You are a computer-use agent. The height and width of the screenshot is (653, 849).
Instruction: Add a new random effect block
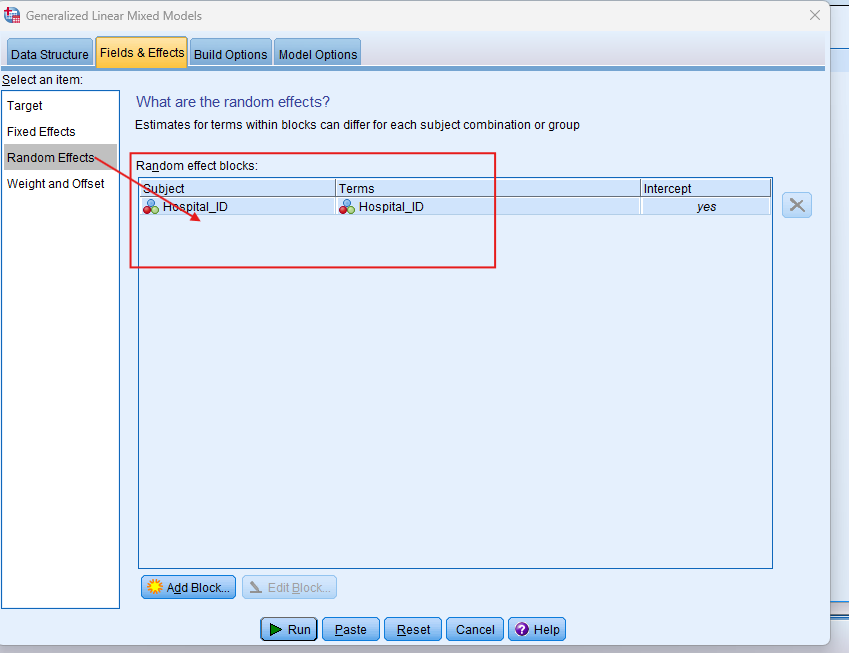(x=189, y=587)
